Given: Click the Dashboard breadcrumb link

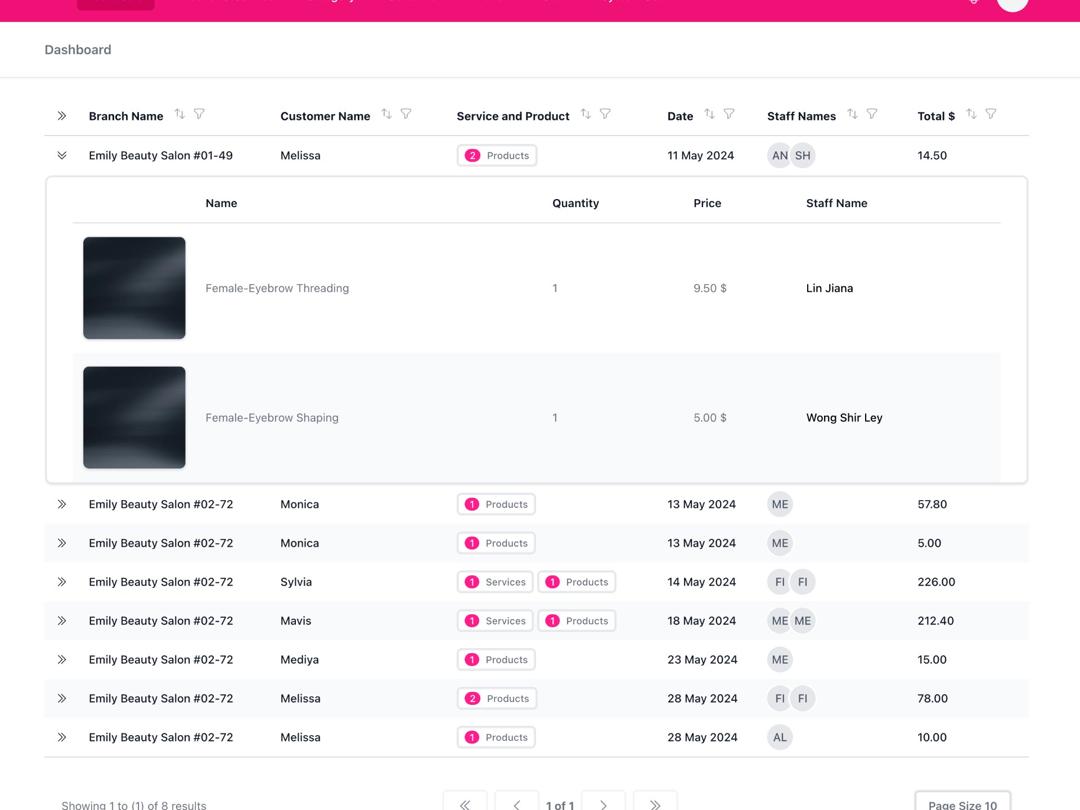Looking at the screenshot, I should pyautogui.click(x=78, y=50).
